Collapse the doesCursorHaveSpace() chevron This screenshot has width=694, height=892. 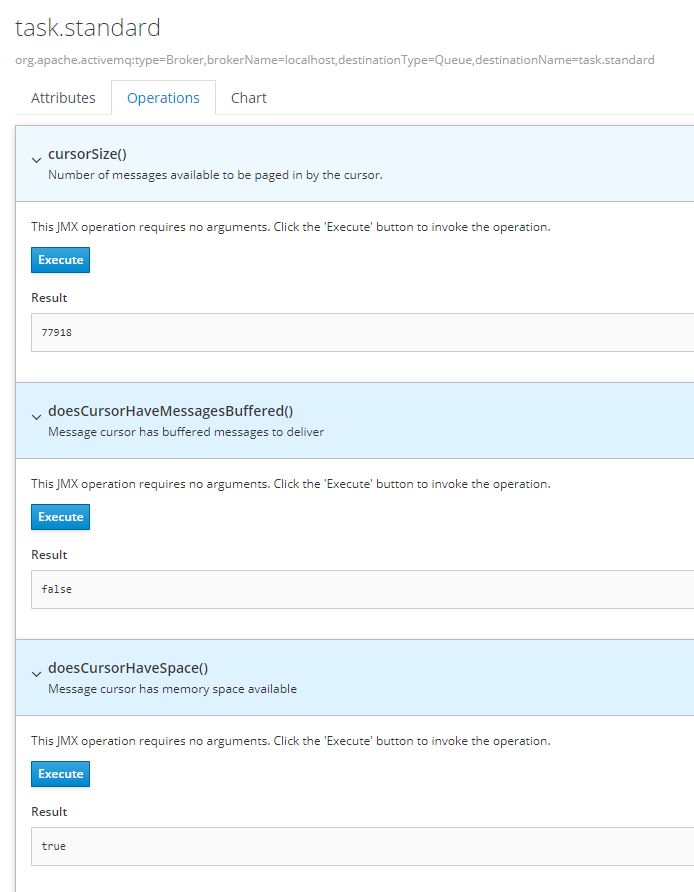(x=36, y=674)
